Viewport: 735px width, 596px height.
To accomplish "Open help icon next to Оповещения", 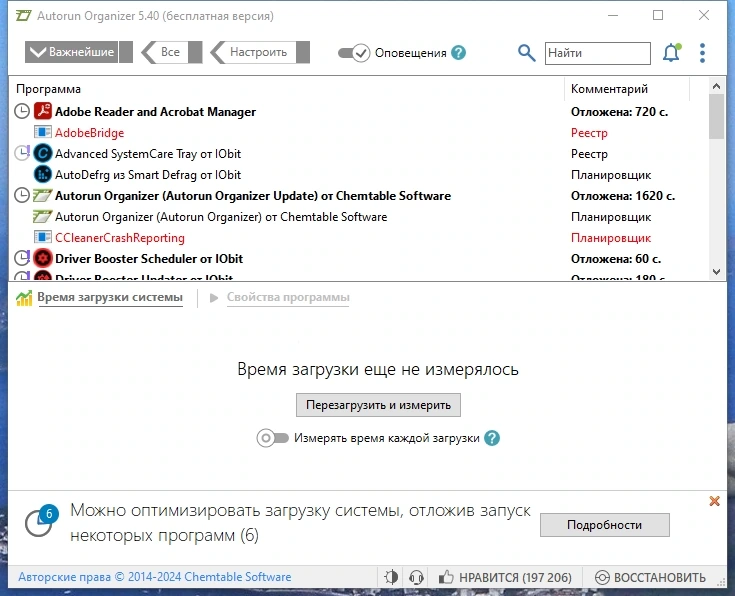I will point(458,53).
